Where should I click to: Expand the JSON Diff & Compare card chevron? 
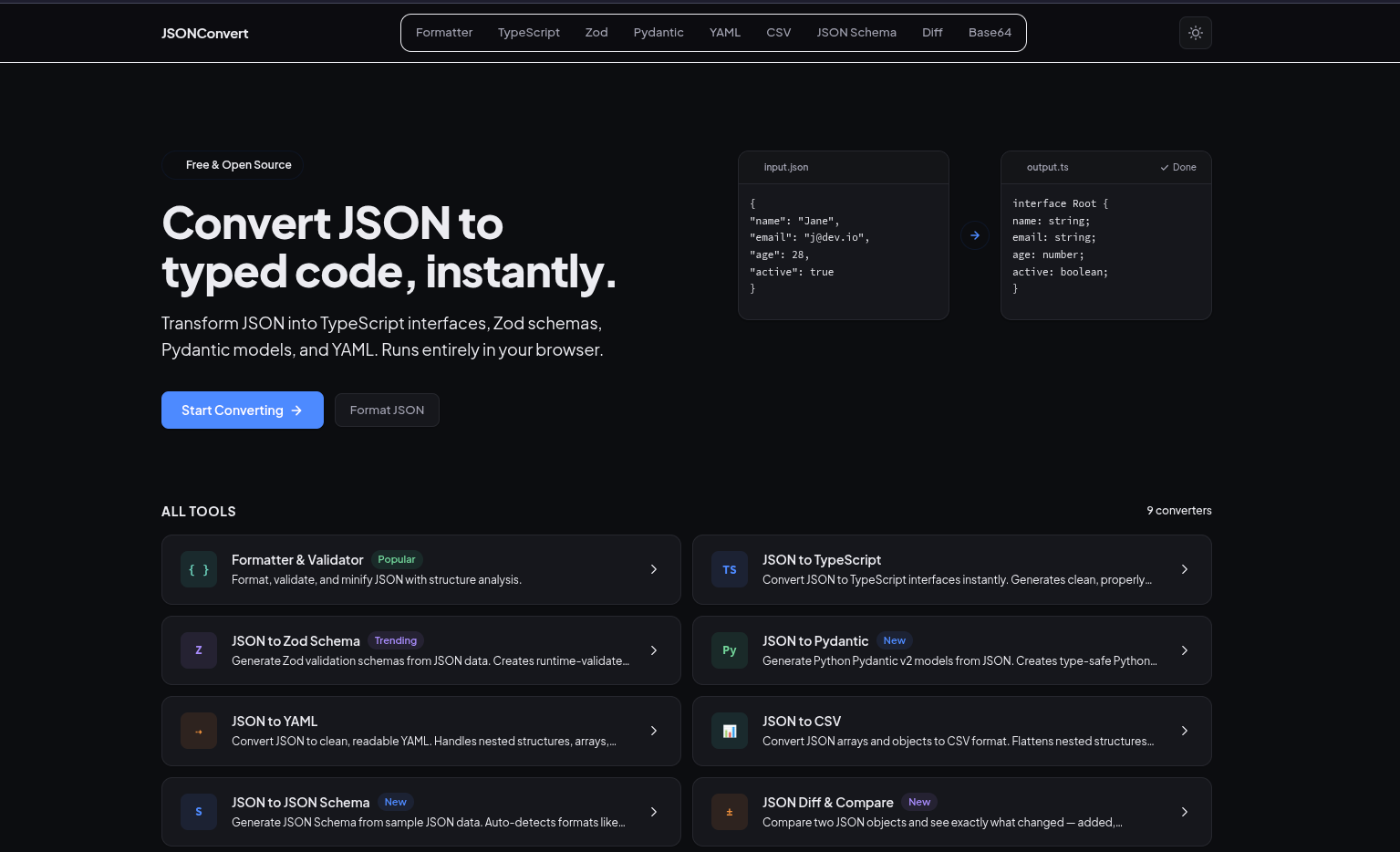click(x=1185, y=812)
